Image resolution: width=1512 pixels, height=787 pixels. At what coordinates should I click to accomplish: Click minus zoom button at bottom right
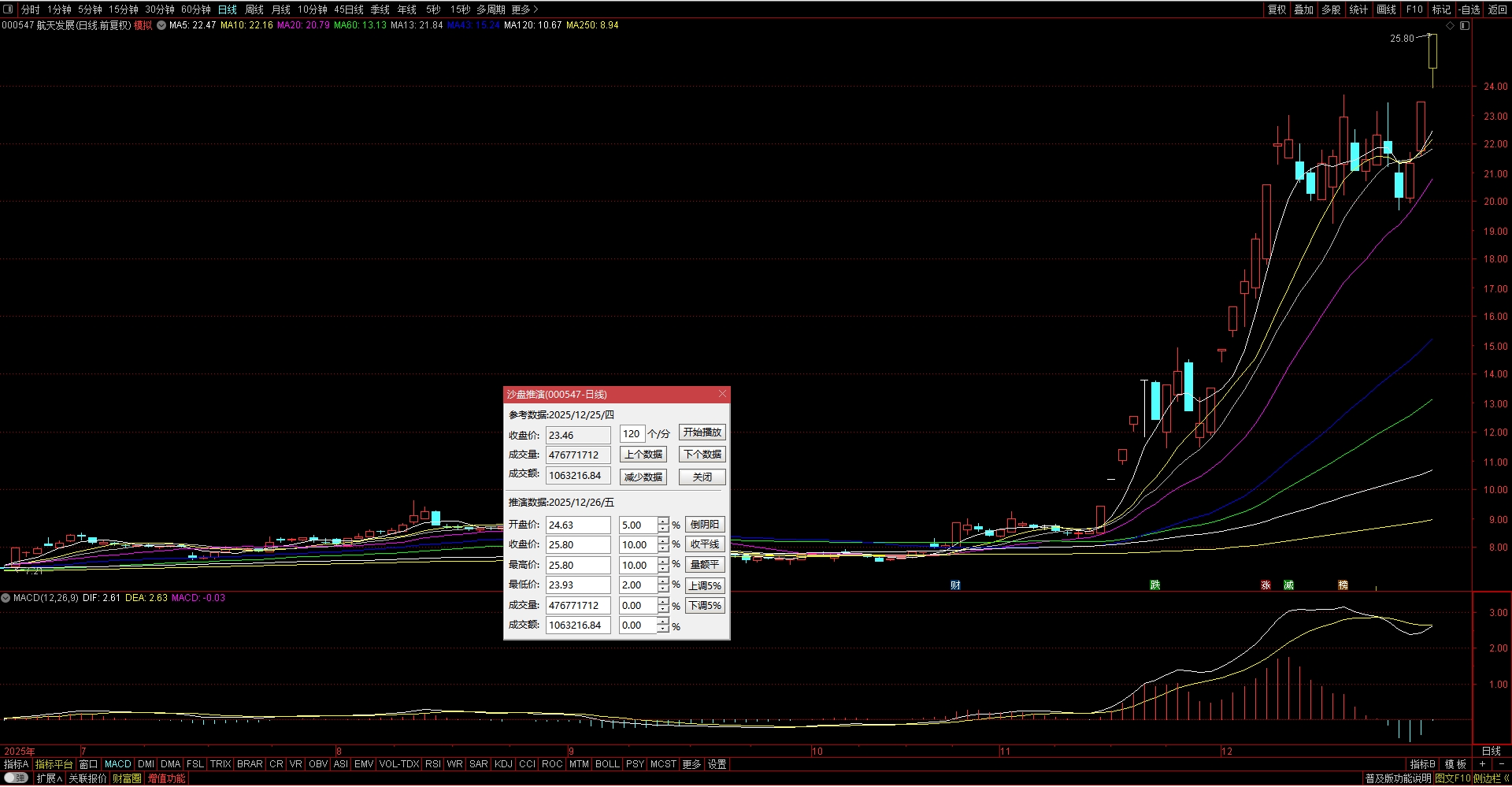[x=1501, y=764]
